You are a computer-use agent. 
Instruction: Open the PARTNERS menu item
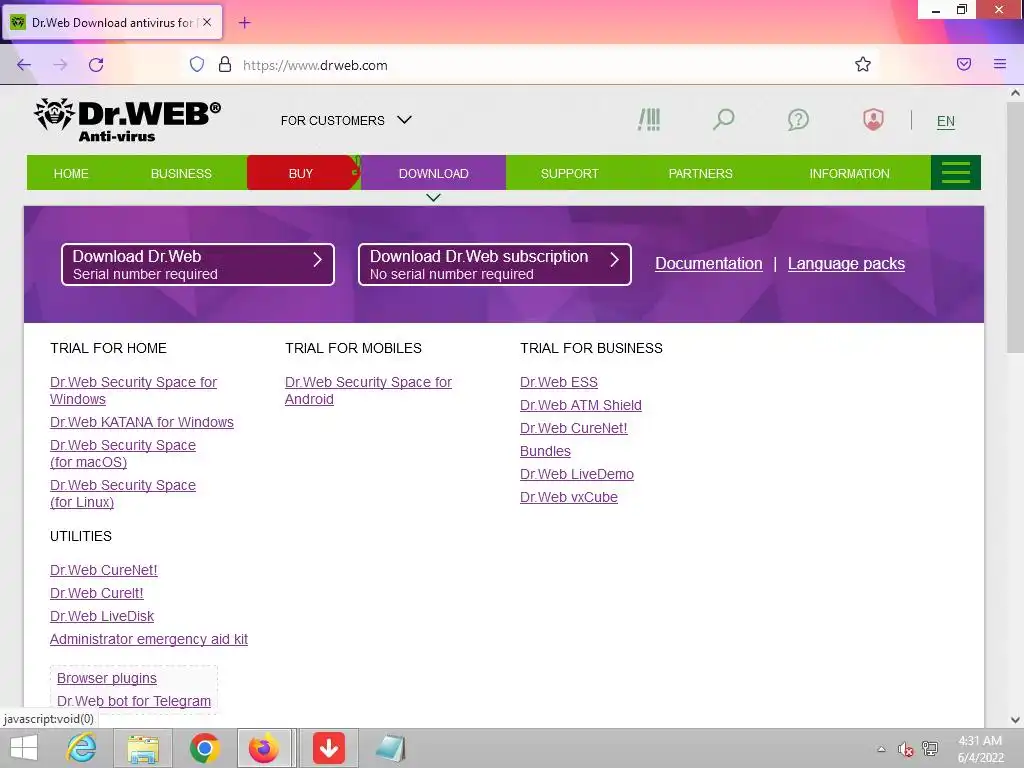click(x=701, y=174)
